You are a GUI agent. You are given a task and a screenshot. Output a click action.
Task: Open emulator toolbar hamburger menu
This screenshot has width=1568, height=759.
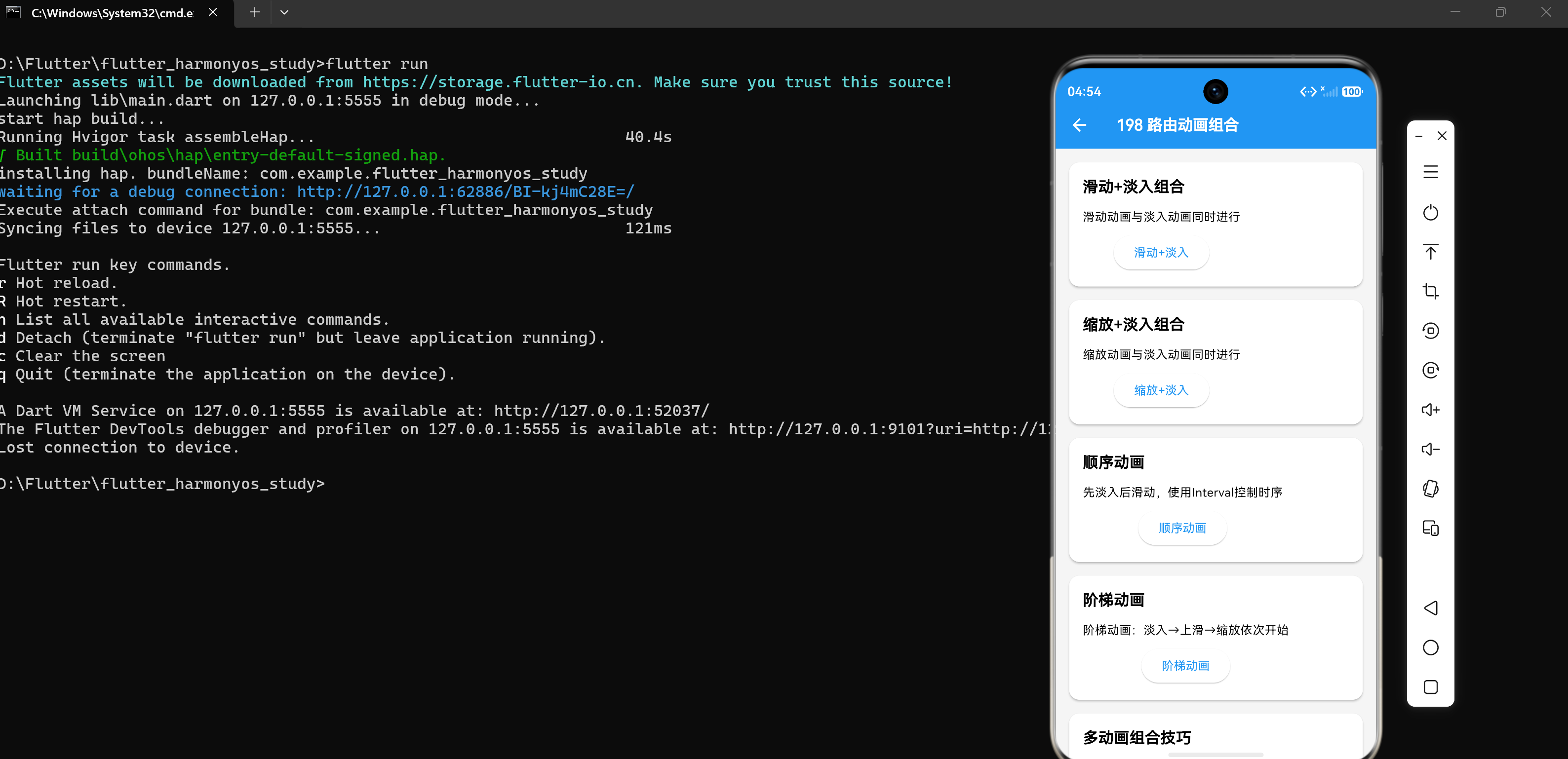point(1430,172)
